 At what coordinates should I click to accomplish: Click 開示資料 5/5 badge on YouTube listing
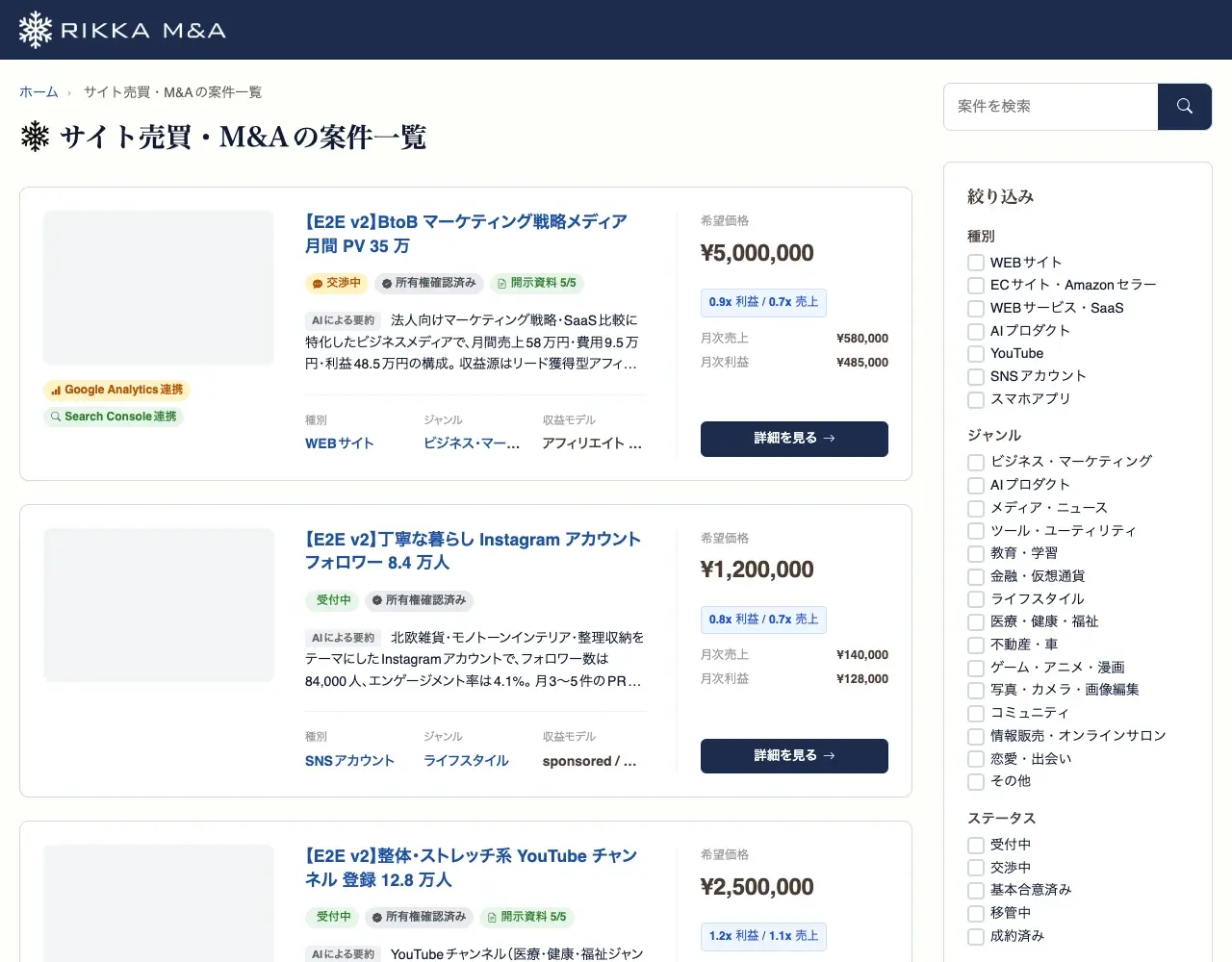(x=527, y=917)
